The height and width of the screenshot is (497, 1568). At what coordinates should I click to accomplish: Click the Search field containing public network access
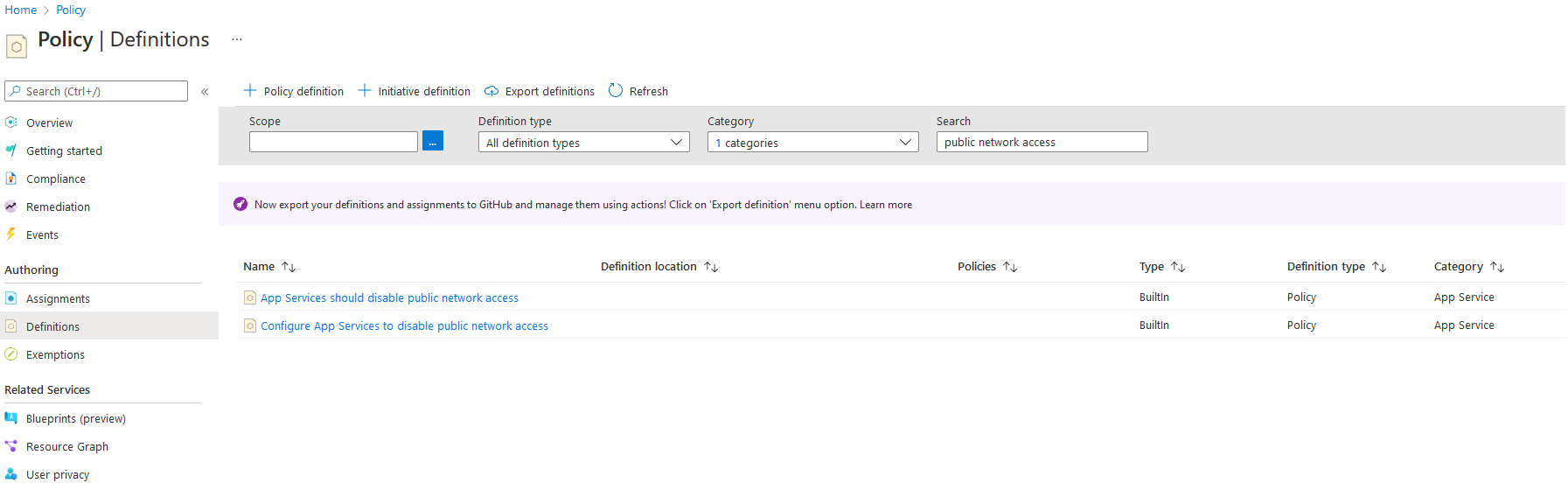coord(1042,142)
